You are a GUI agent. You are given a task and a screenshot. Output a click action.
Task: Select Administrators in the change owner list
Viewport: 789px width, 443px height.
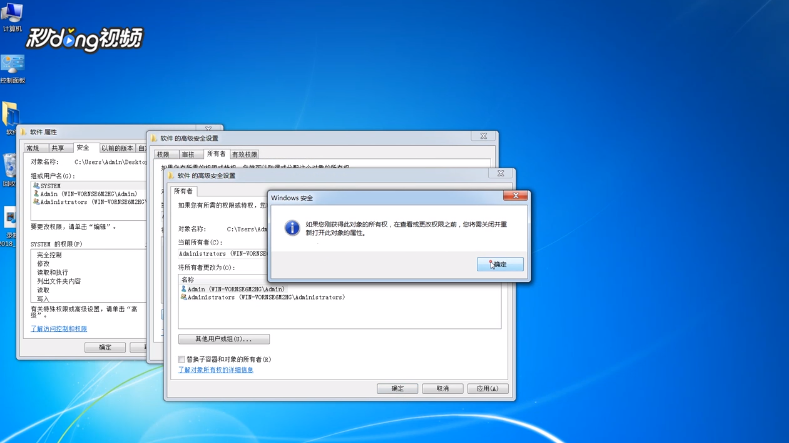click(263, 298)
